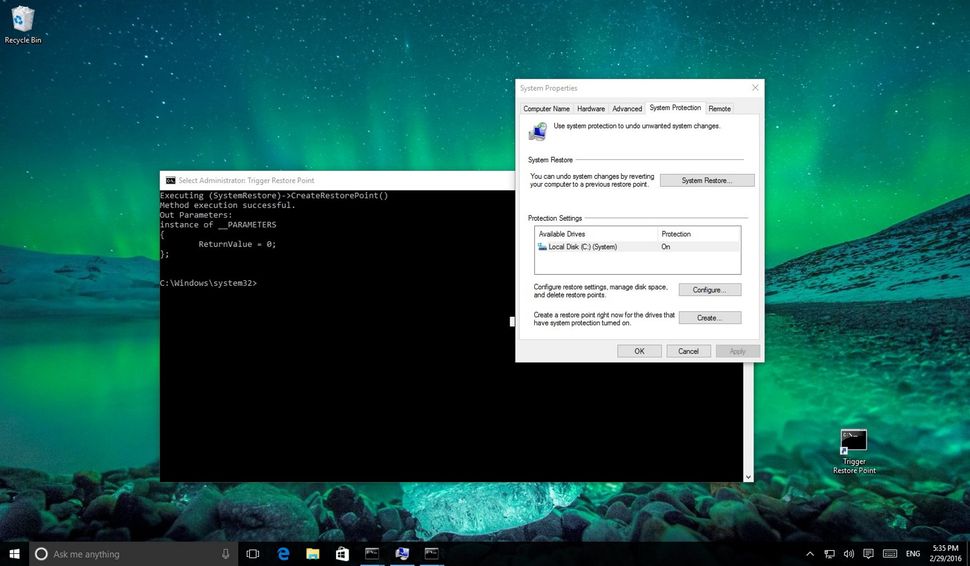
Task: Click the Create... restore point button
Action: click(710, 317)
